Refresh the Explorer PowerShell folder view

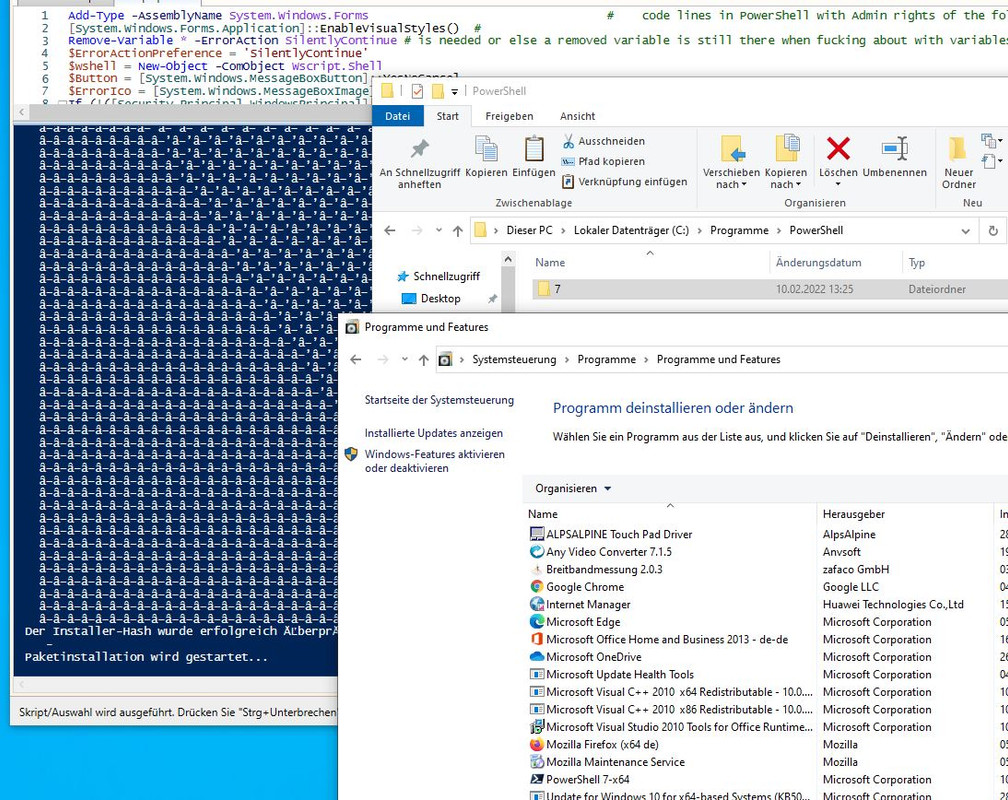(x=993, y=231)
